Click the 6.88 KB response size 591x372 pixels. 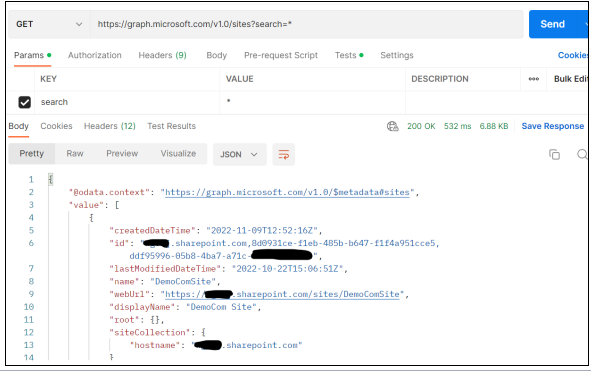coord(494,126)
